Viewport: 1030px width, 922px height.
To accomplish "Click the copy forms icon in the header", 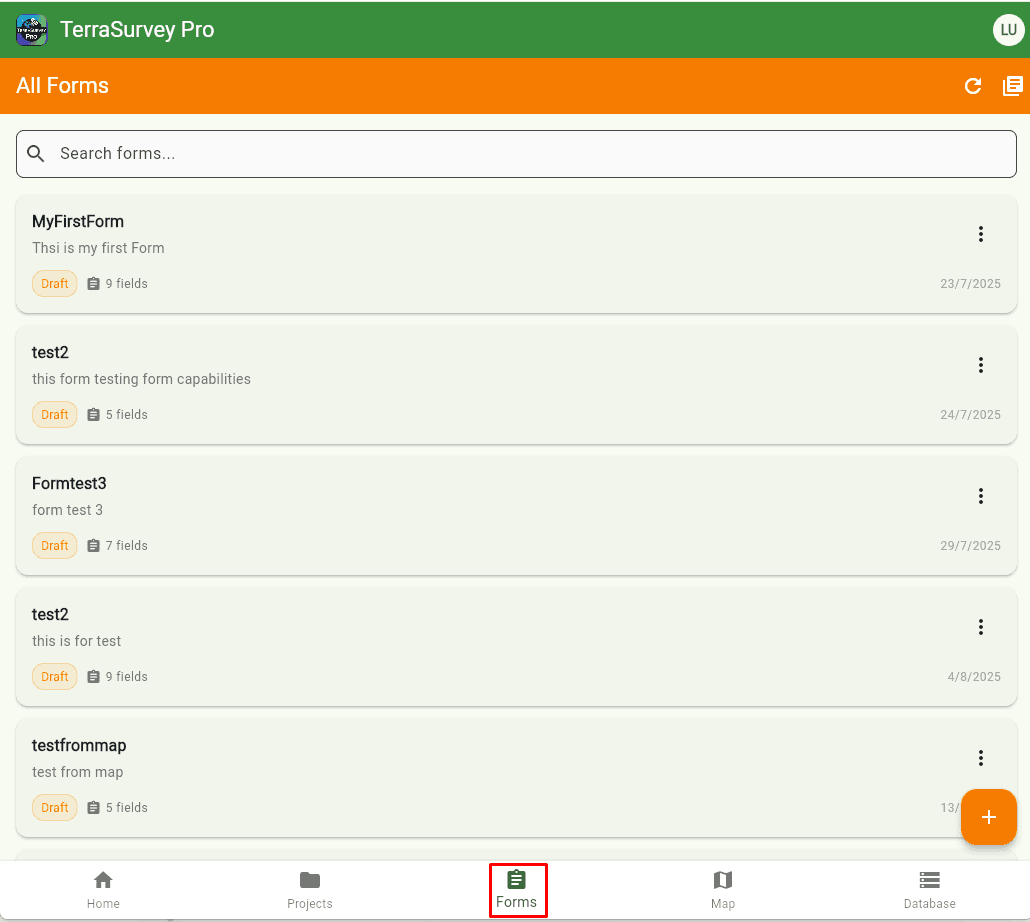I will coord(1013,86).
